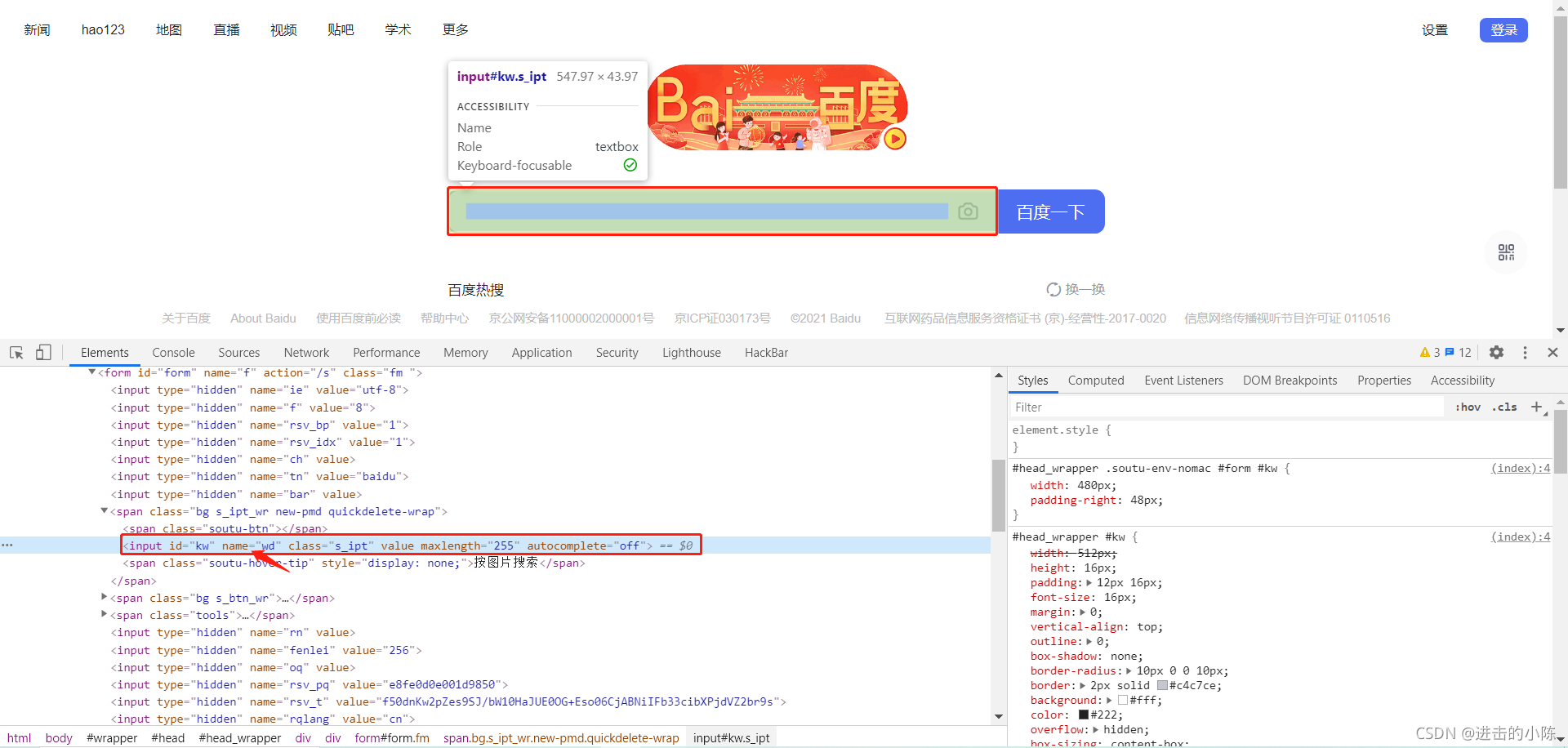Select breadcrumb form#form.fm
Image resolution: width=1568 pixels, height=748 pixels.
click(392, 738)
